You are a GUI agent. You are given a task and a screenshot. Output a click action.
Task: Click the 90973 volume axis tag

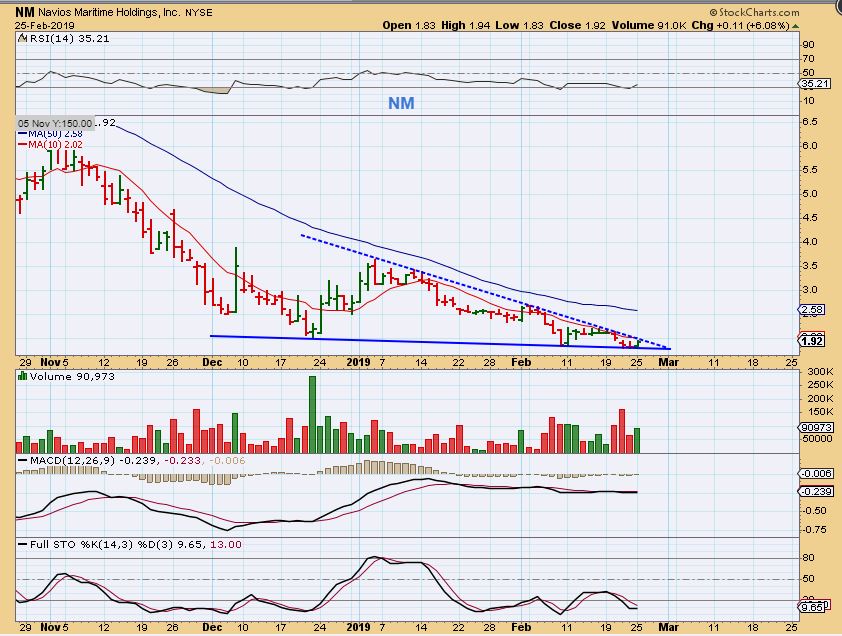816,428
